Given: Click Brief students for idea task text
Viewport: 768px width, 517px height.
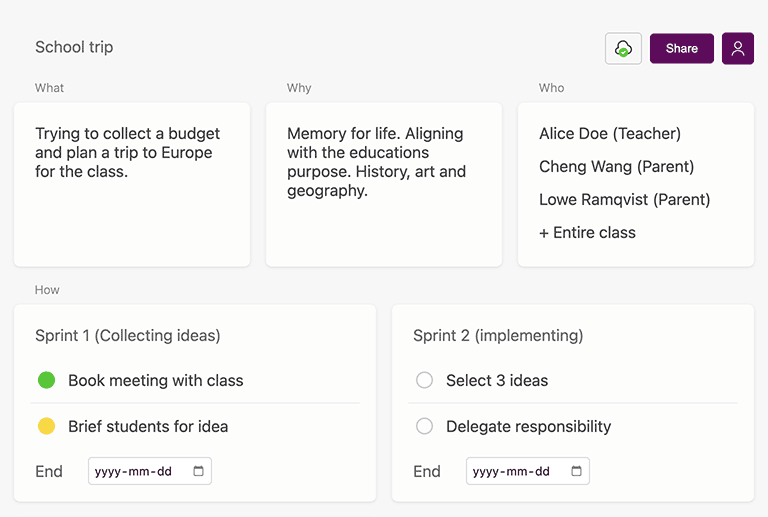Looking at the screenshot, I should 148,426.
